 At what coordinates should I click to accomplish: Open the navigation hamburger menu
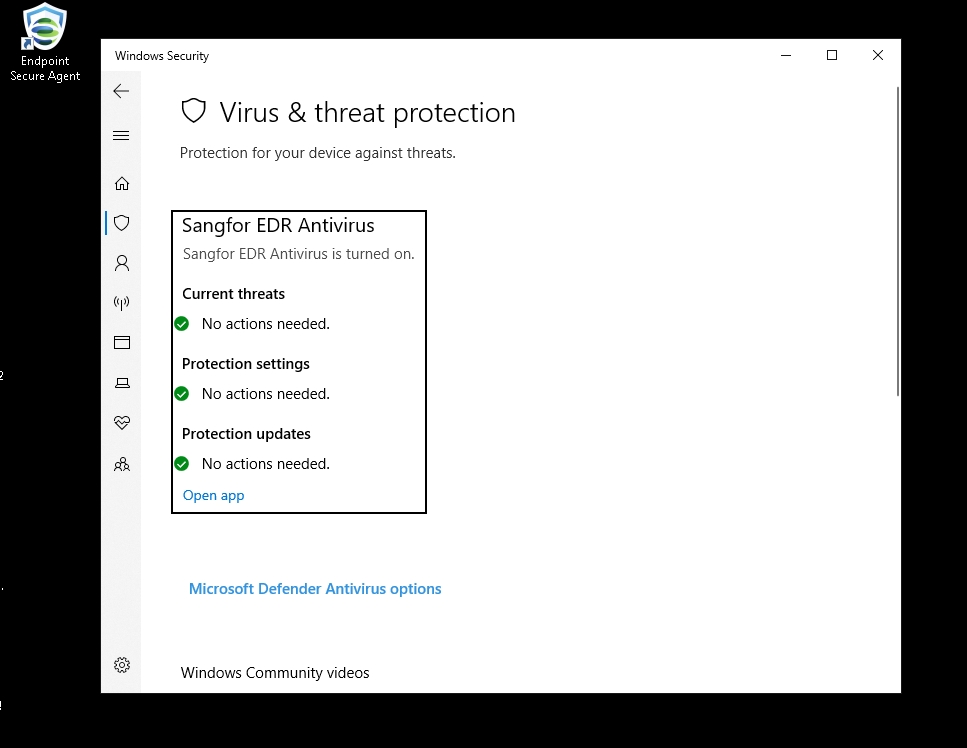(121, 135)
